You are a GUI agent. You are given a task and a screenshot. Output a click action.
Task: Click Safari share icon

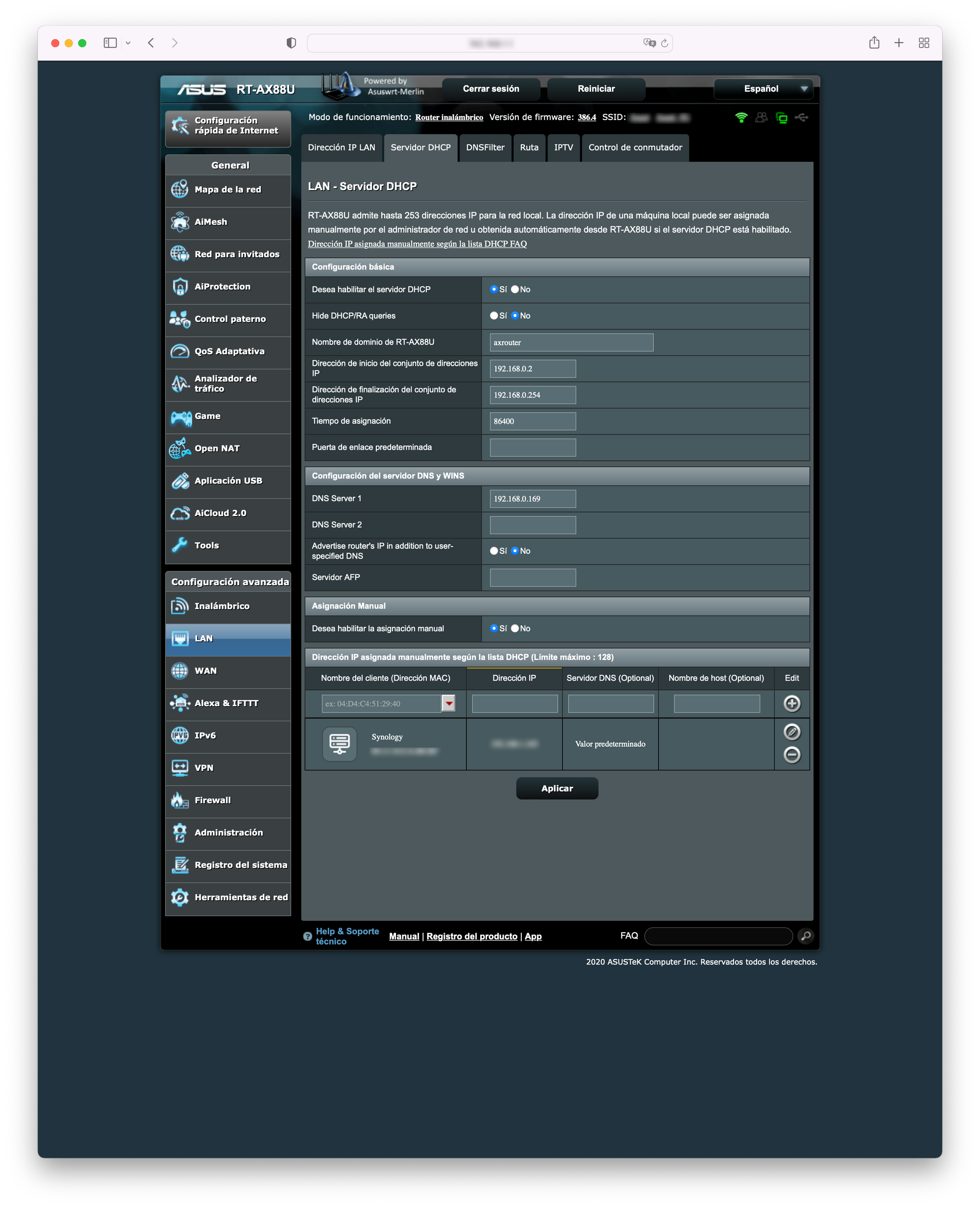874,42
